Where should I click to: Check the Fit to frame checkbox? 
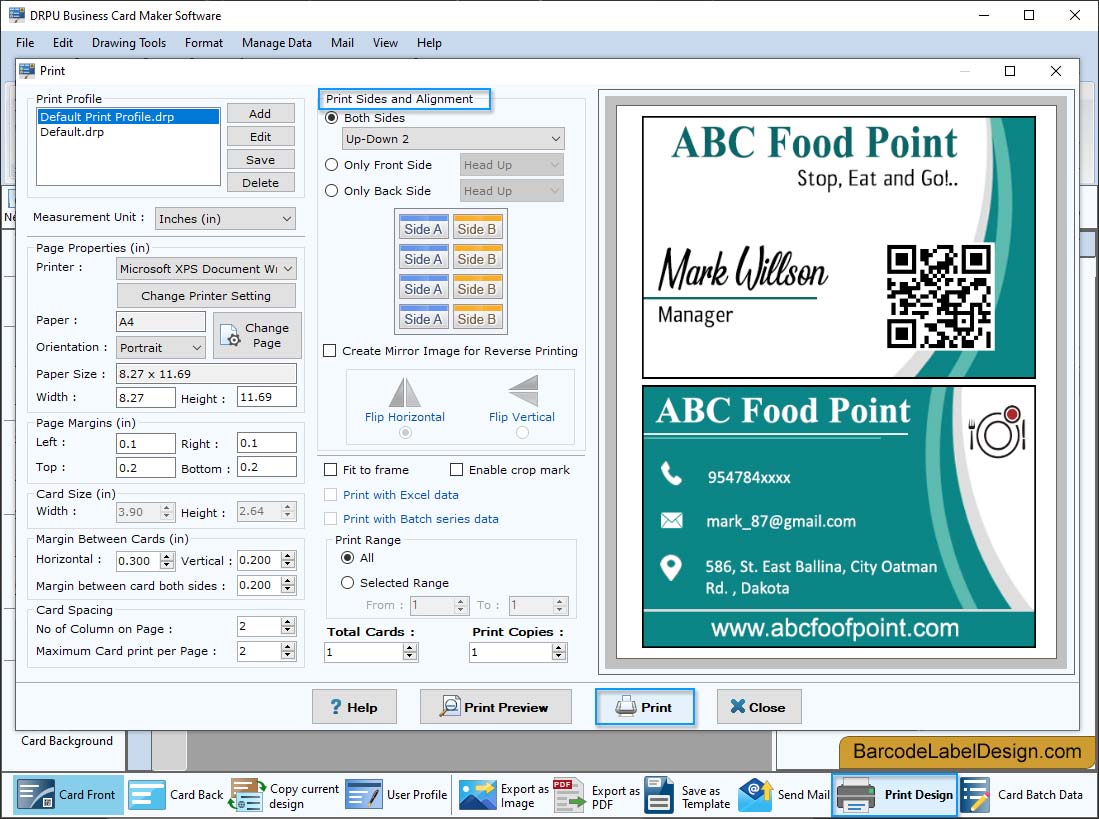click(330, 469)
